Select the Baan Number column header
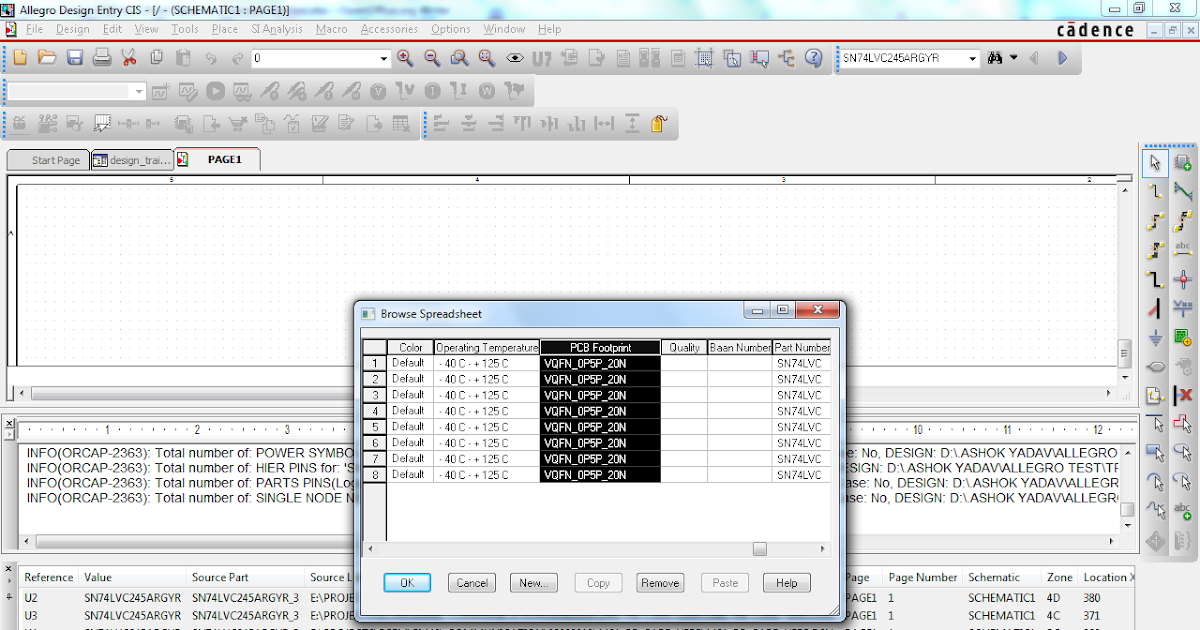This screenshot has width=1200, height=630. coord(740,347)
